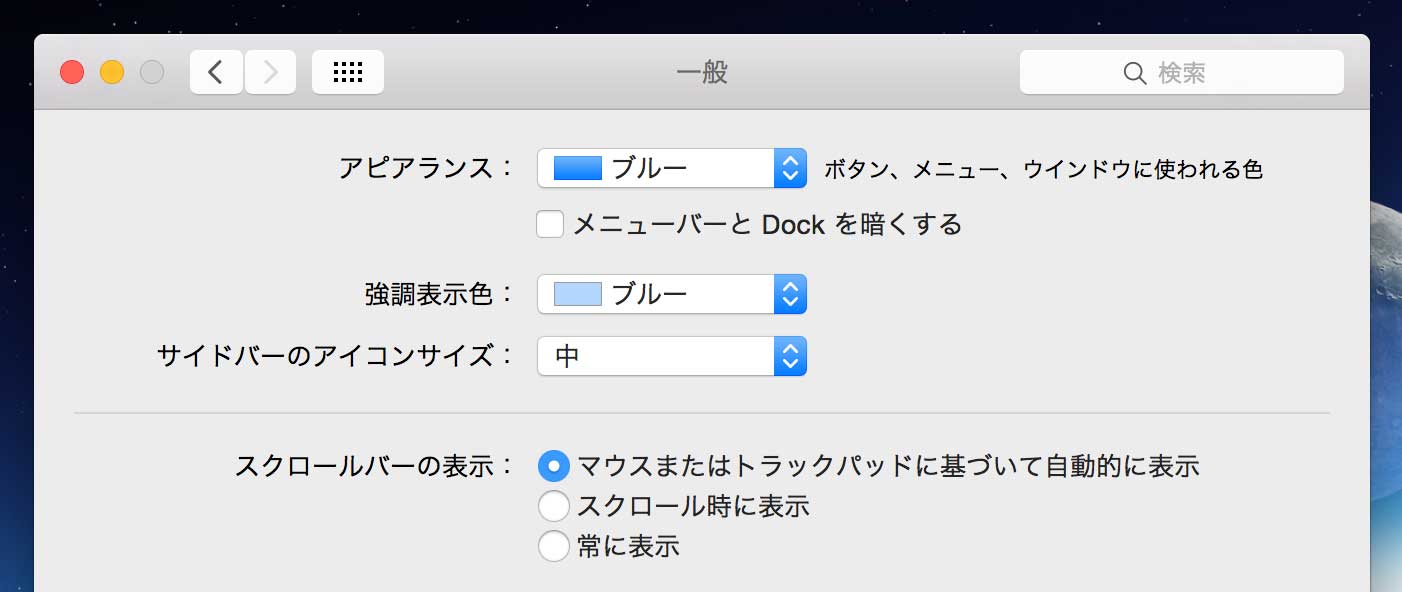Click the 一般 window title
The image size is (1402, 592).
coord(701,72)
